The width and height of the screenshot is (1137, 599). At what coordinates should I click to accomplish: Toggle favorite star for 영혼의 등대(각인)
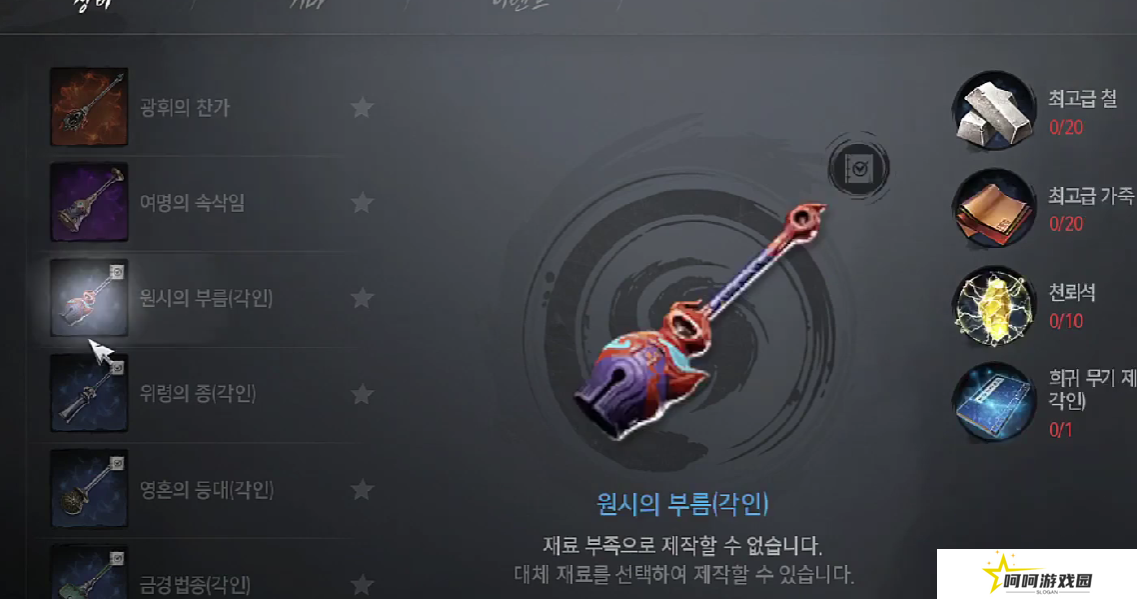click(362, 489)
